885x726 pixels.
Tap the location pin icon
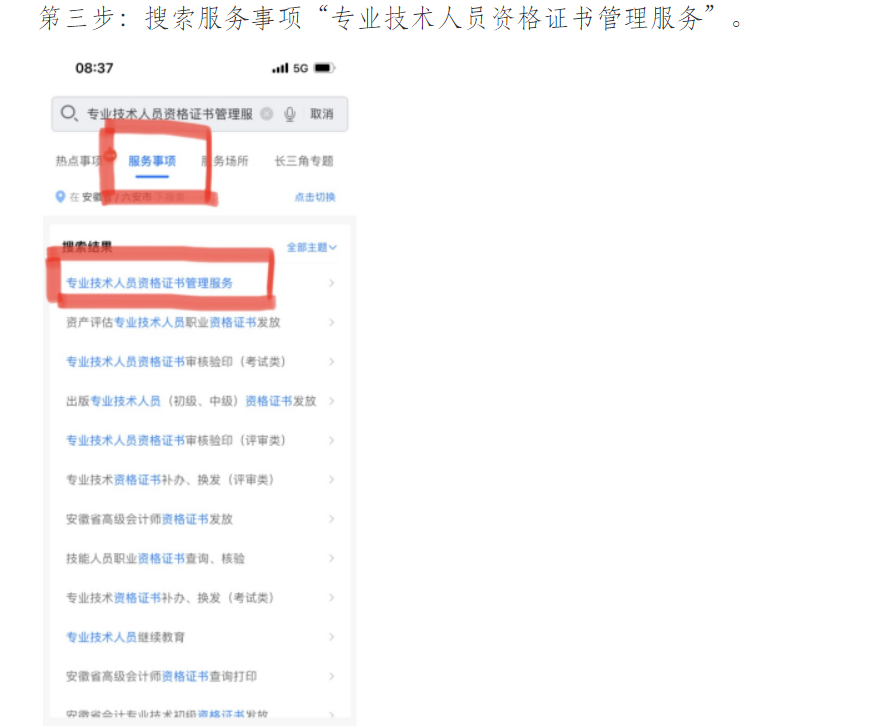[60, 196]
